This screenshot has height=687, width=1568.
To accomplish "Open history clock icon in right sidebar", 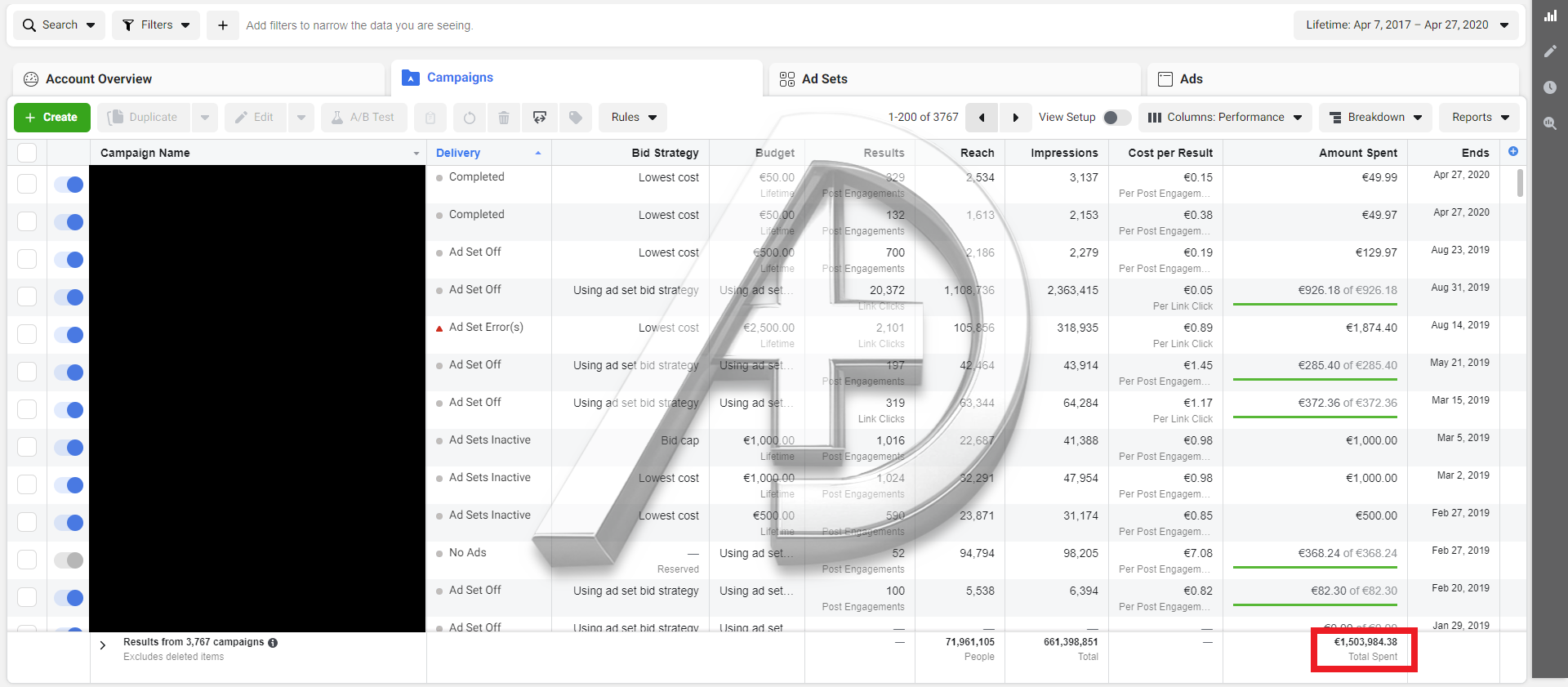I will [1549, 87].
